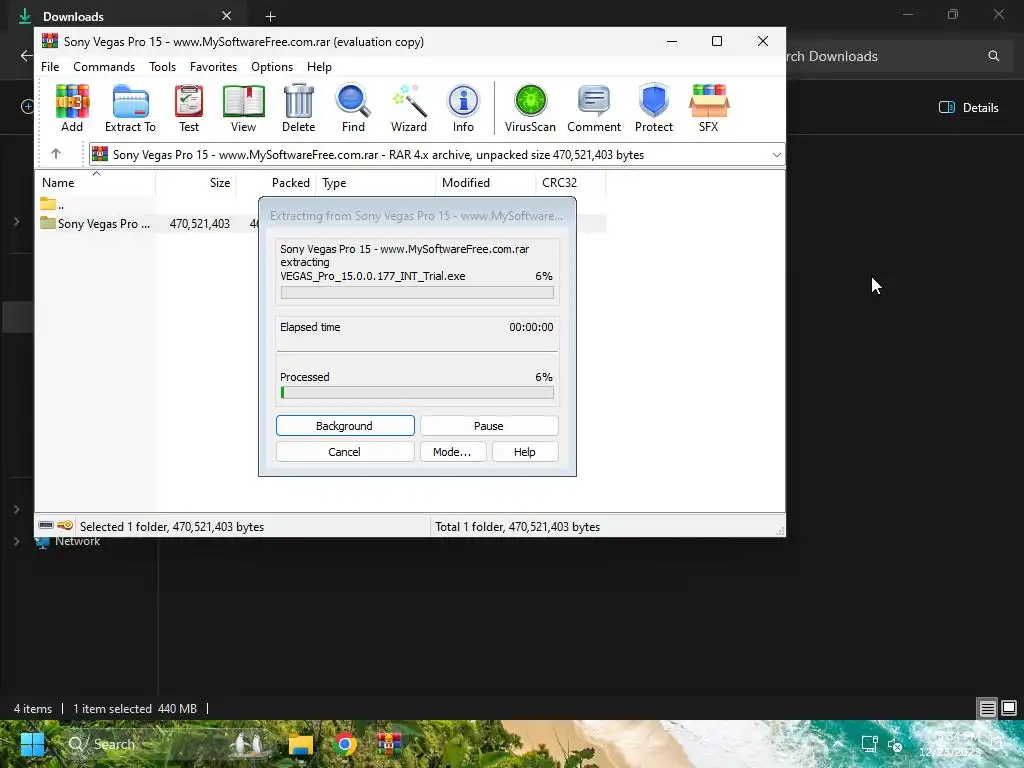Click the Help button in extraction dialog
Viewport: 1024px width, 768px height.
click(525, 452)
